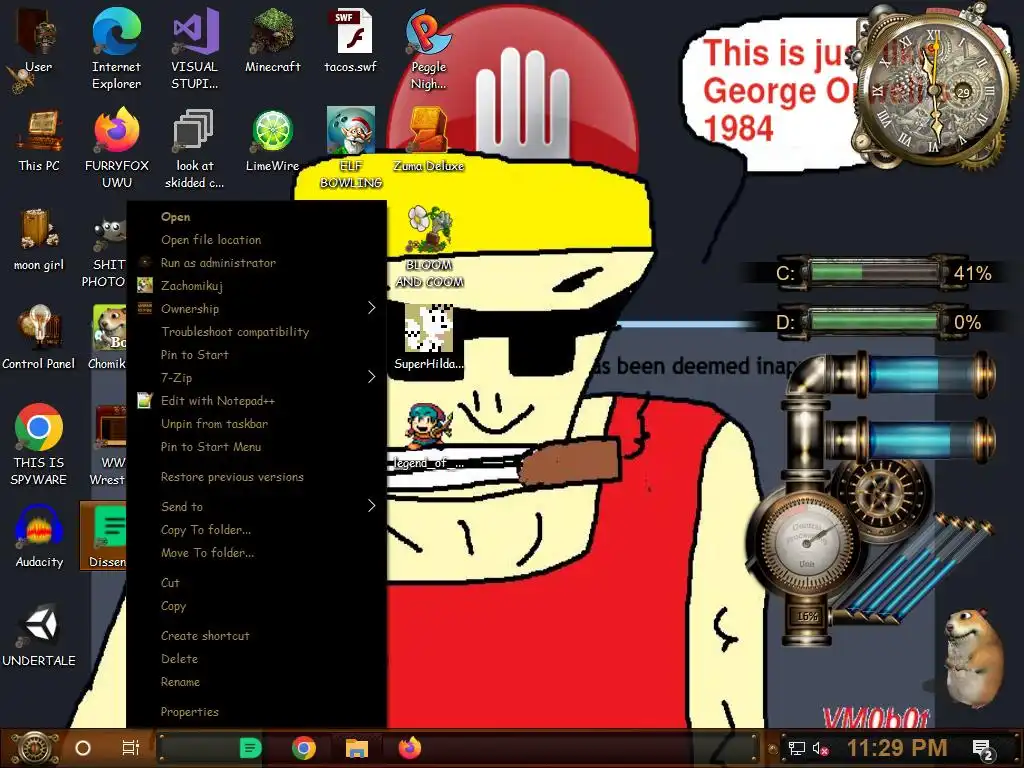Select Restore previous versions
The height and width of the screenshot is (768, 1024).
[x=257, y=477]
